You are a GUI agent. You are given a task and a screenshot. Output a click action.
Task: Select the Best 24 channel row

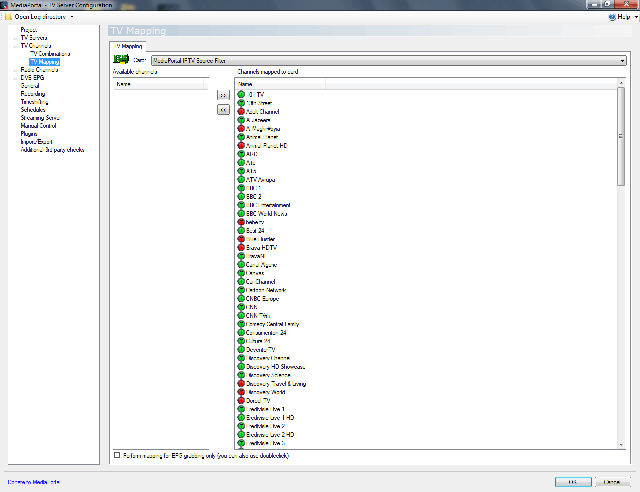click(x=251, y=230)
